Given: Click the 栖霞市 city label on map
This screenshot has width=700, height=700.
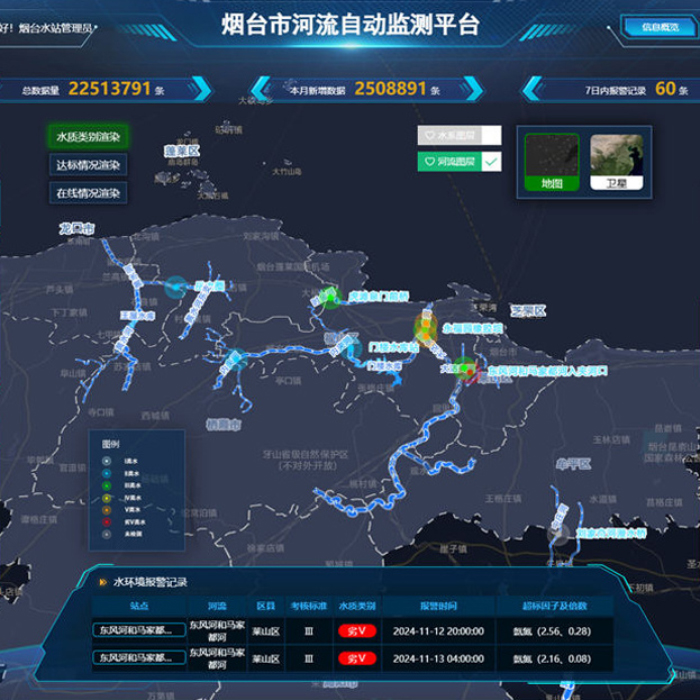Looking at the screenshot, I should pos(224,425).
